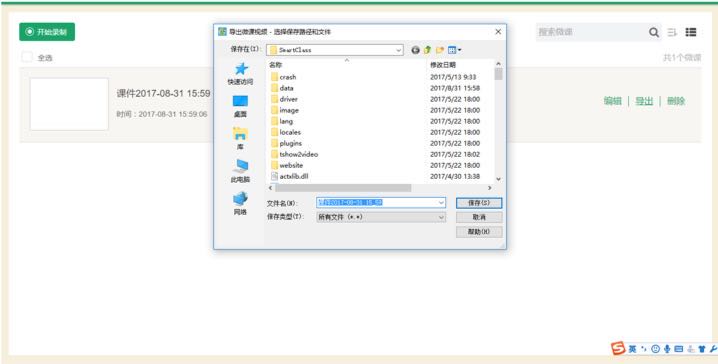Create a new folder in dialog
The image size is (718, 364).
(x=440, y=50)
